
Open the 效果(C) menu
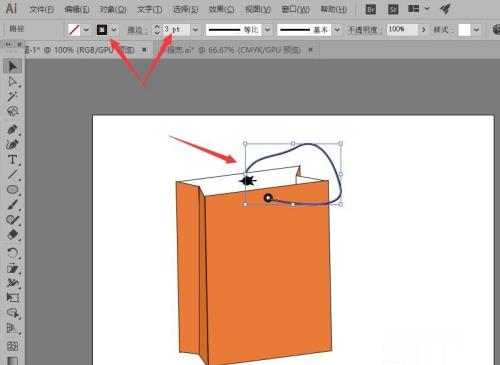(x=221, y=9)
